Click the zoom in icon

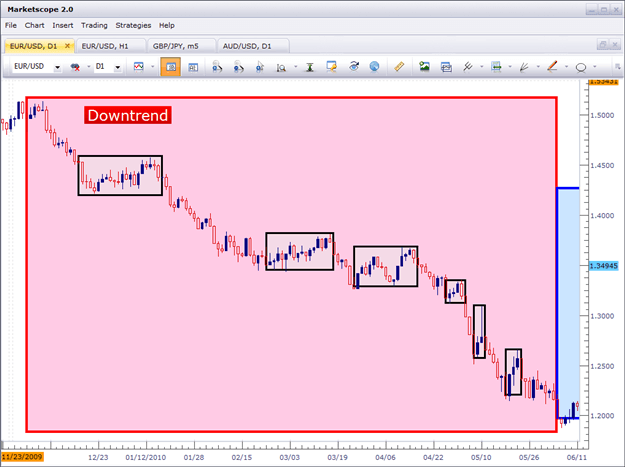(217, 67)
